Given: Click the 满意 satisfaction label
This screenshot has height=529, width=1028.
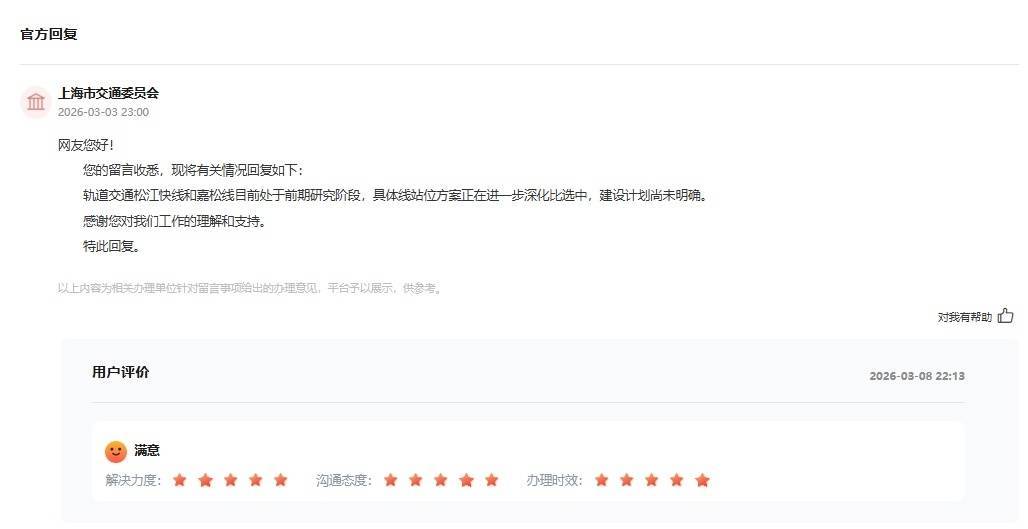Looking at the screenshot, I should click(x=147, y=450).
